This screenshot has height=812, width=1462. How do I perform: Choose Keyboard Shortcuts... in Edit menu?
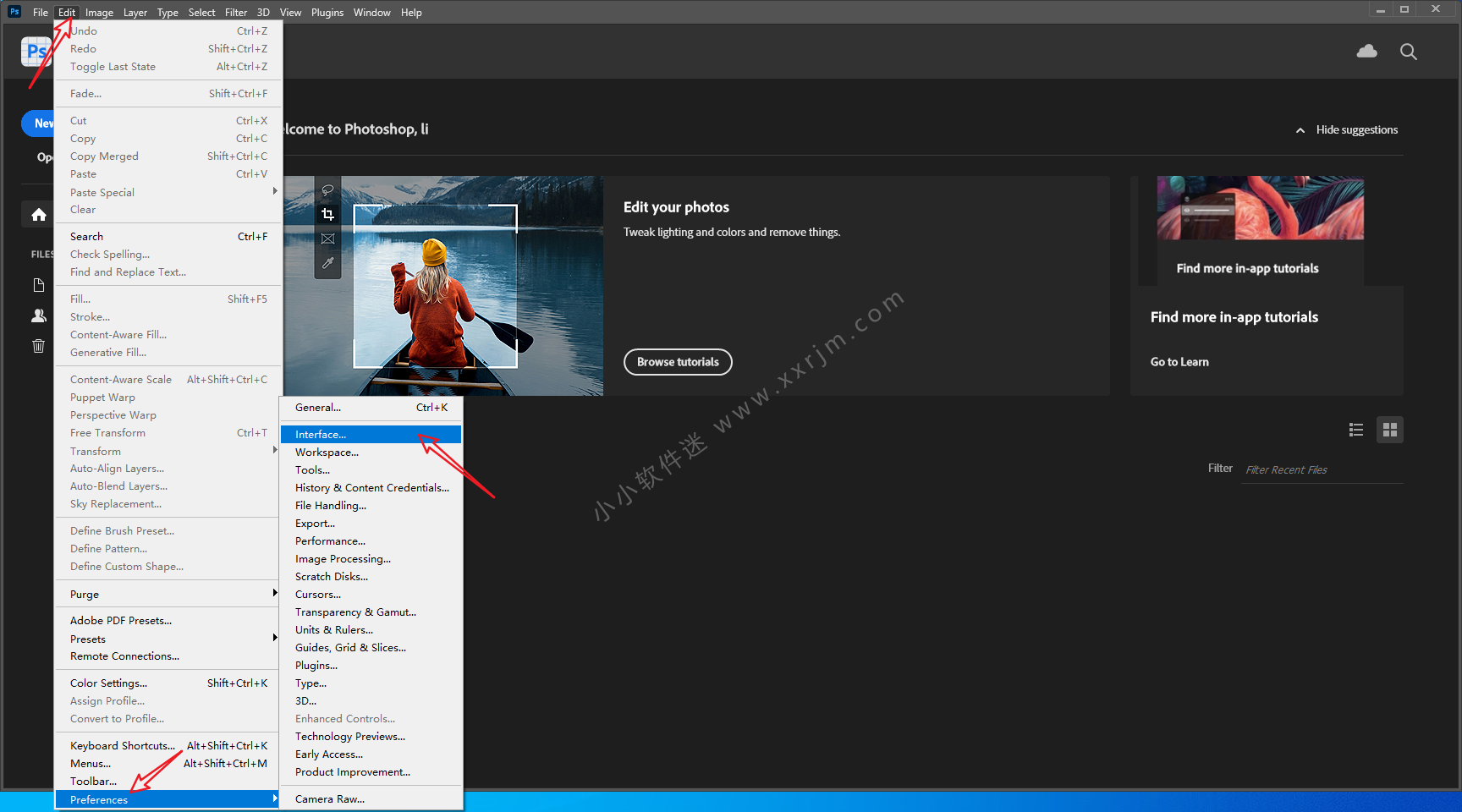tap(168, 745)
